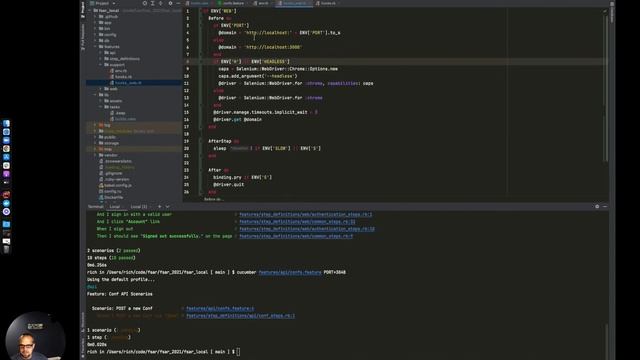This screenshot has width=640, height=360.
Task: Open the .gitignore file
Action: [111, 173]
